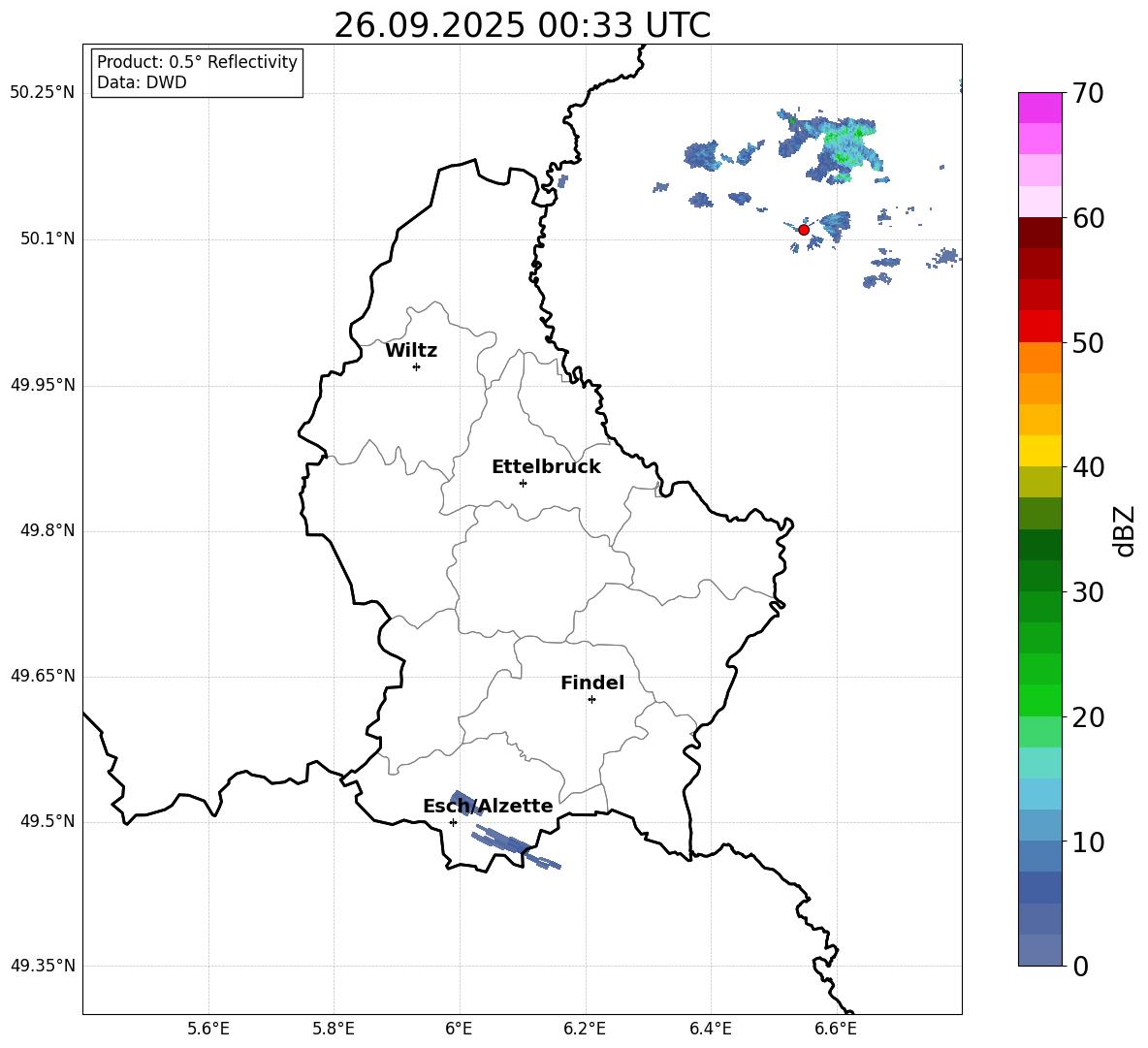1148x1048 pixels.
Task: Click the 10 tick label on the colorbar
Action: 1088,842
